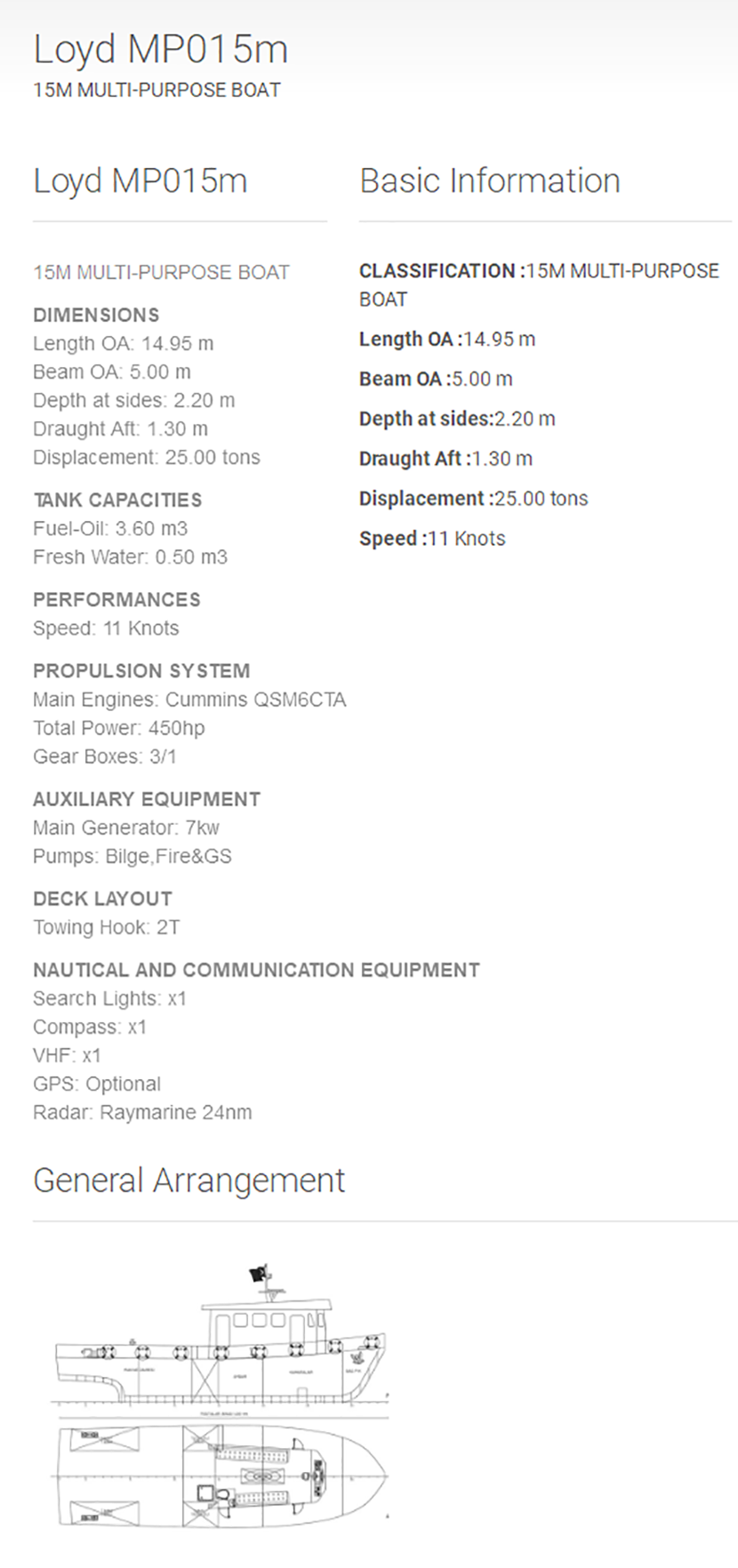
Task: Select the AUXILIARY EQUIPMENT heading
Action: point(147,799)
